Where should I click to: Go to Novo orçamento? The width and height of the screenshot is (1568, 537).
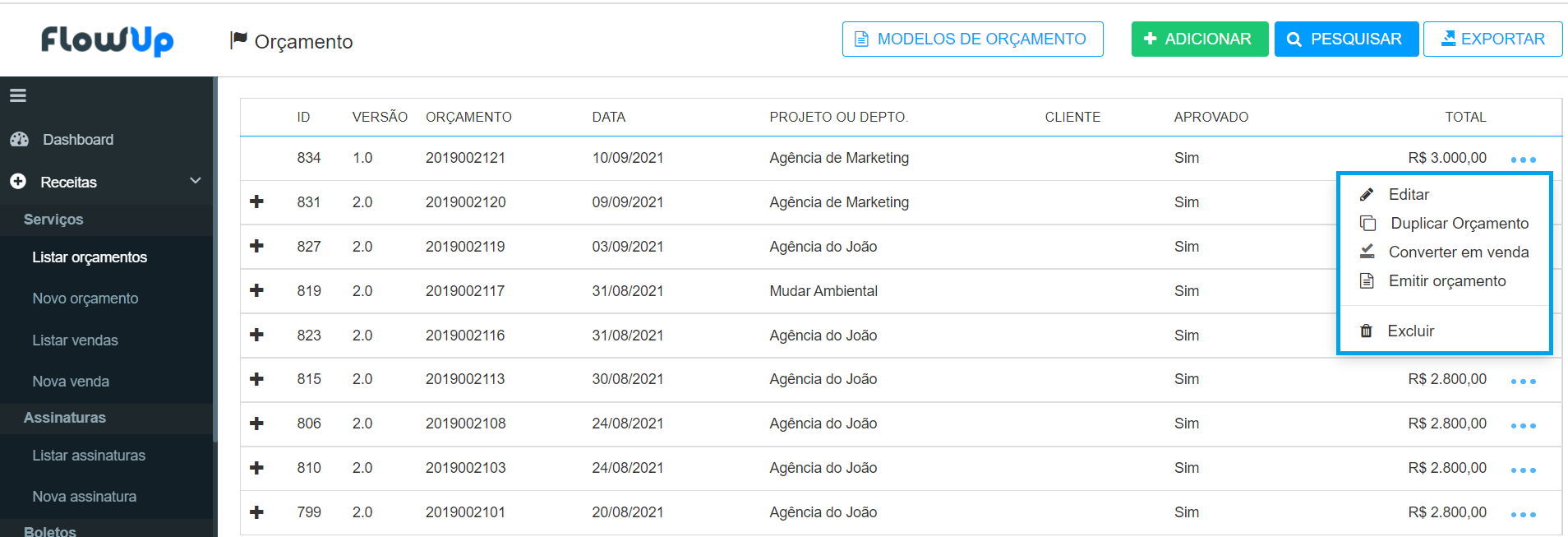coord(85,299)
